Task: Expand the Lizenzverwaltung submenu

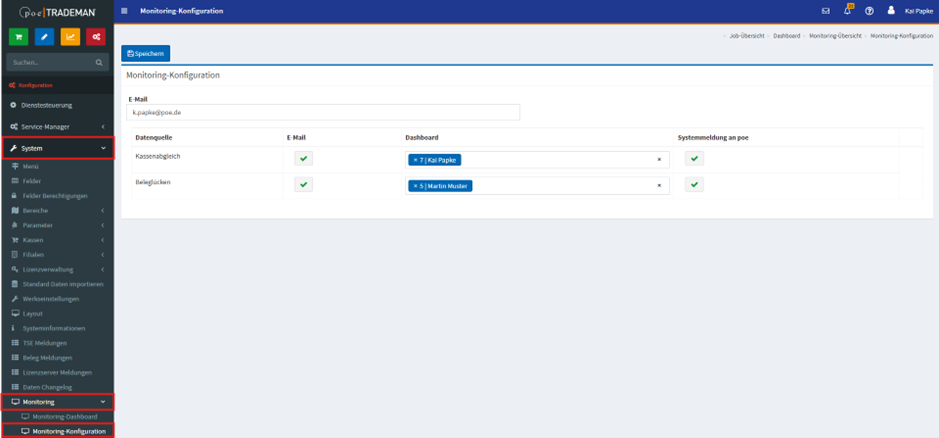Action: [57, 269]
